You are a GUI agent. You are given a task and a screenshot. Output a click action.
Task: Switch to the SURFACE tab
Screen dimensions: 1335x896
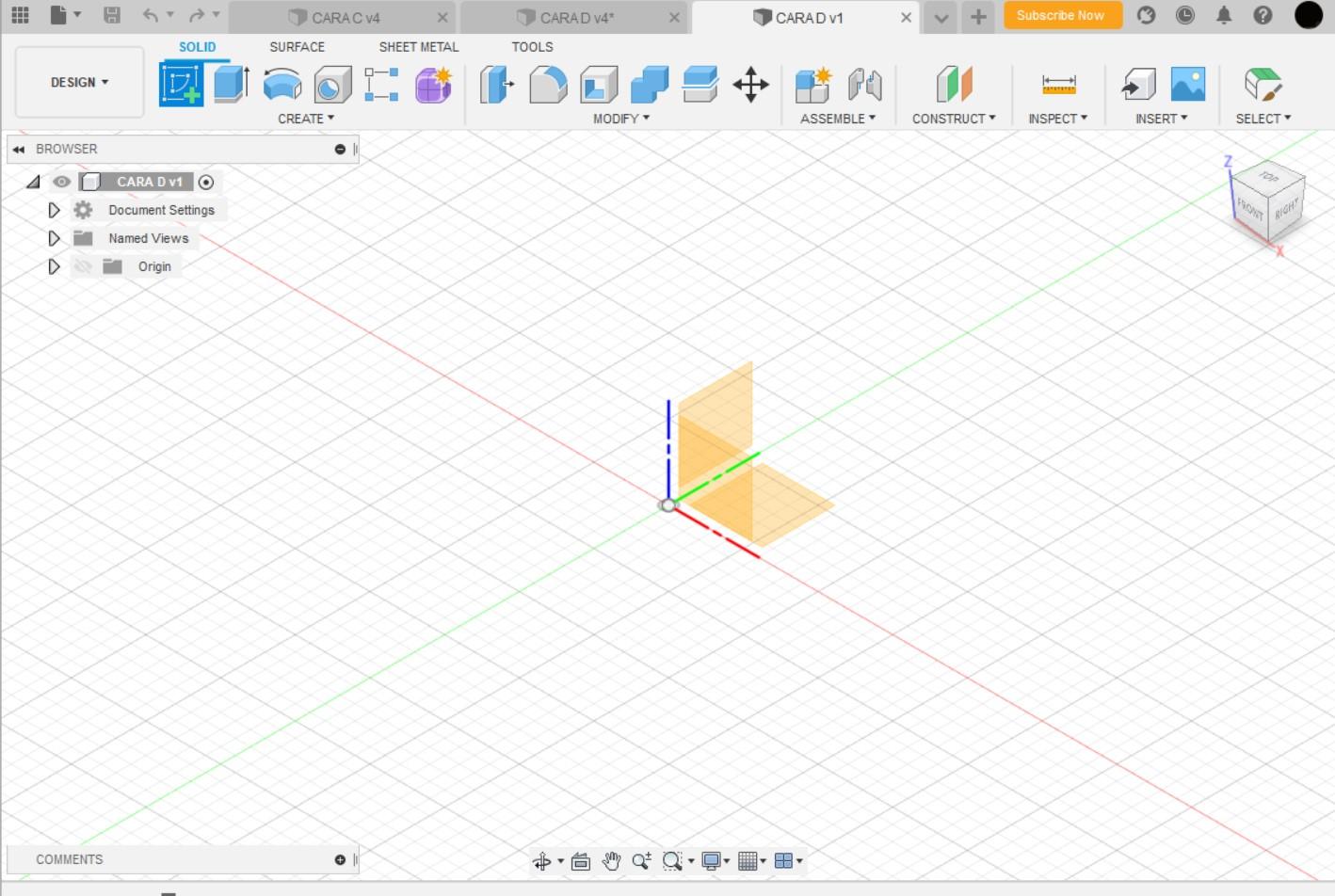click(297, 46)
